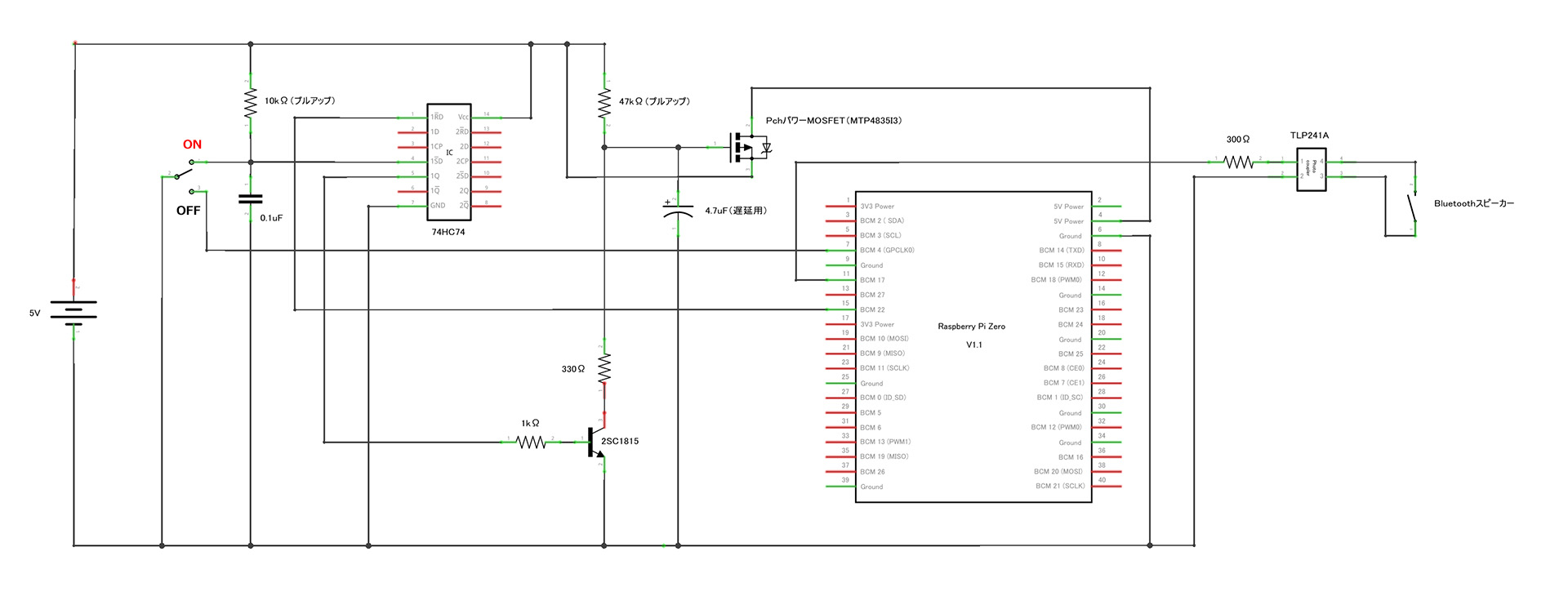Click the 330Ω resistor above the transistor

click(604, 368)
